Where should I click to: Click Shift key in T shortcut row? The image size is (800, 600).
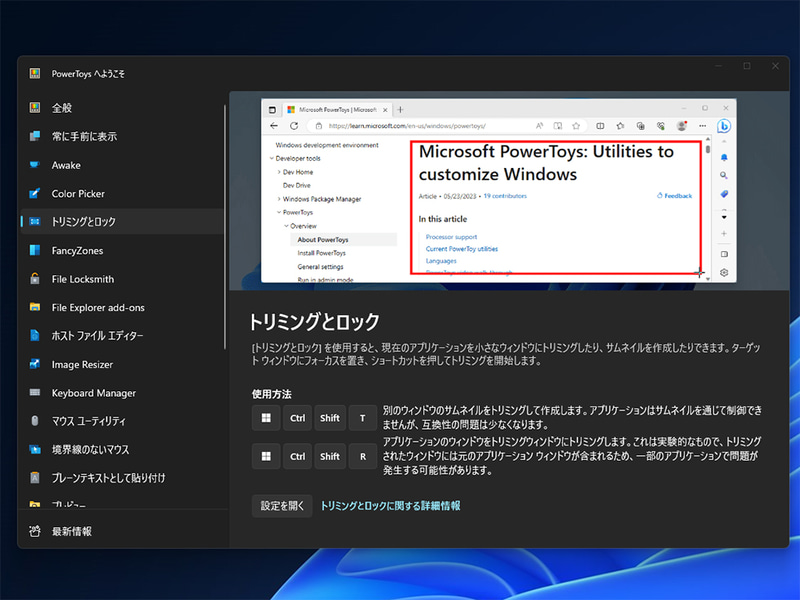pyautogui.click(x=330, y=418)
